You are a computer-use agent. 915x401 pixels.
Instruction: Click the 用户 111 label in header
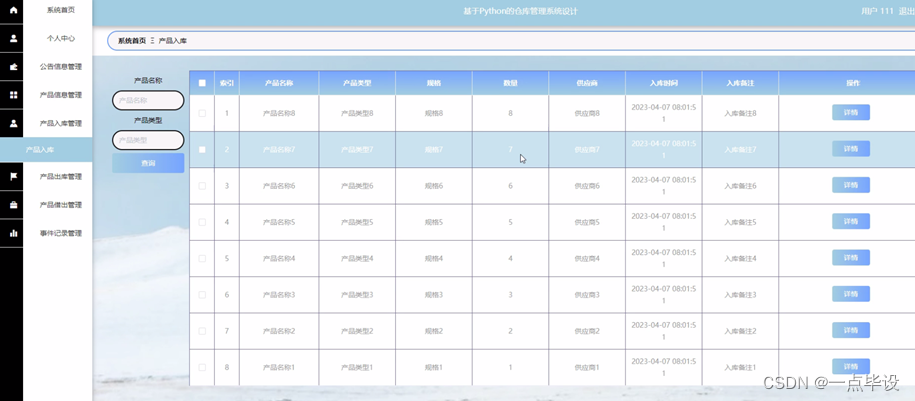[x=877, y=11]
